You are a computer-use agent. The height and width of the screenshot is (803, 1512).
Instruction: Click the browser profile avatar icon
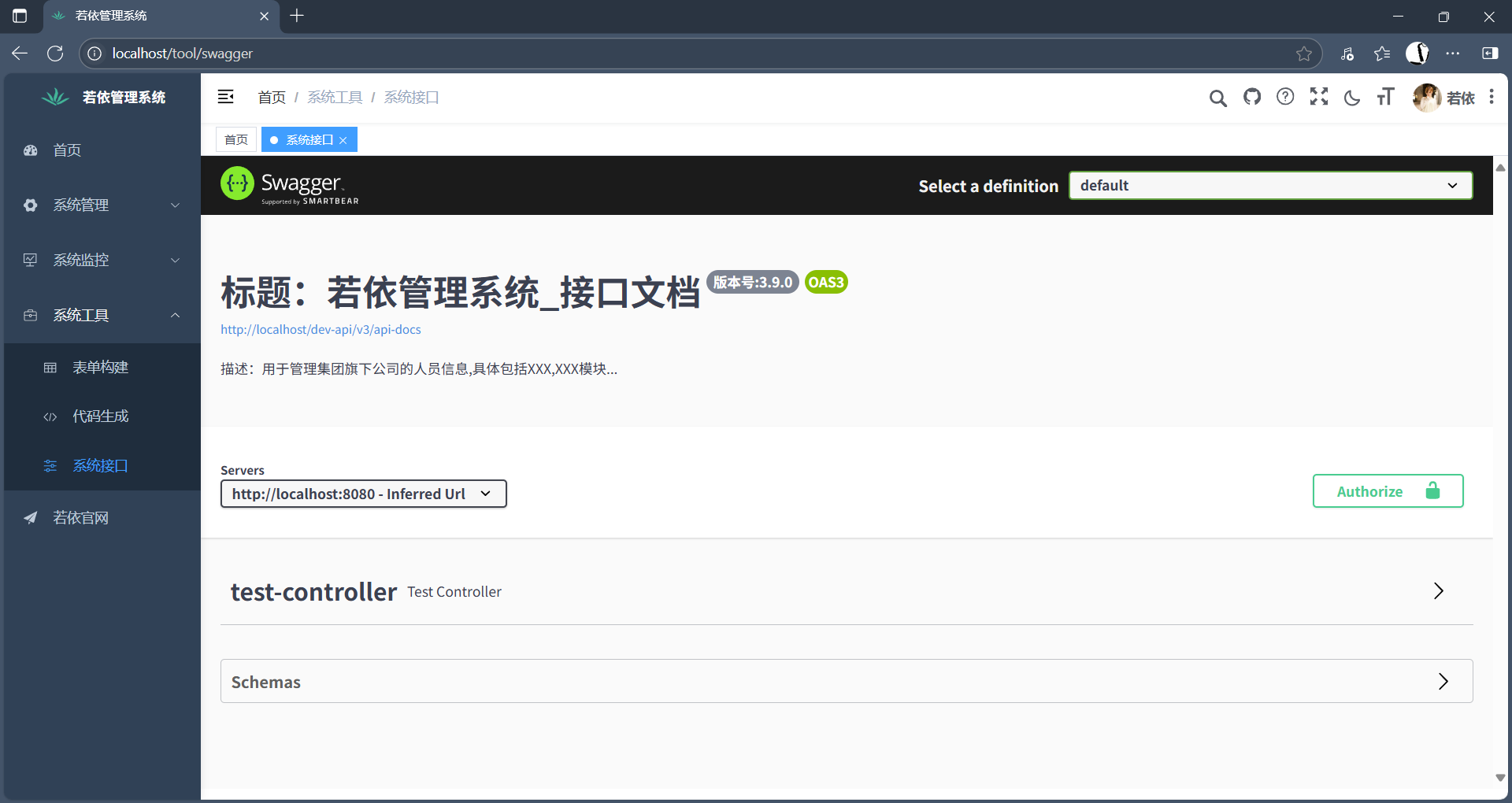click(1417, 54)
